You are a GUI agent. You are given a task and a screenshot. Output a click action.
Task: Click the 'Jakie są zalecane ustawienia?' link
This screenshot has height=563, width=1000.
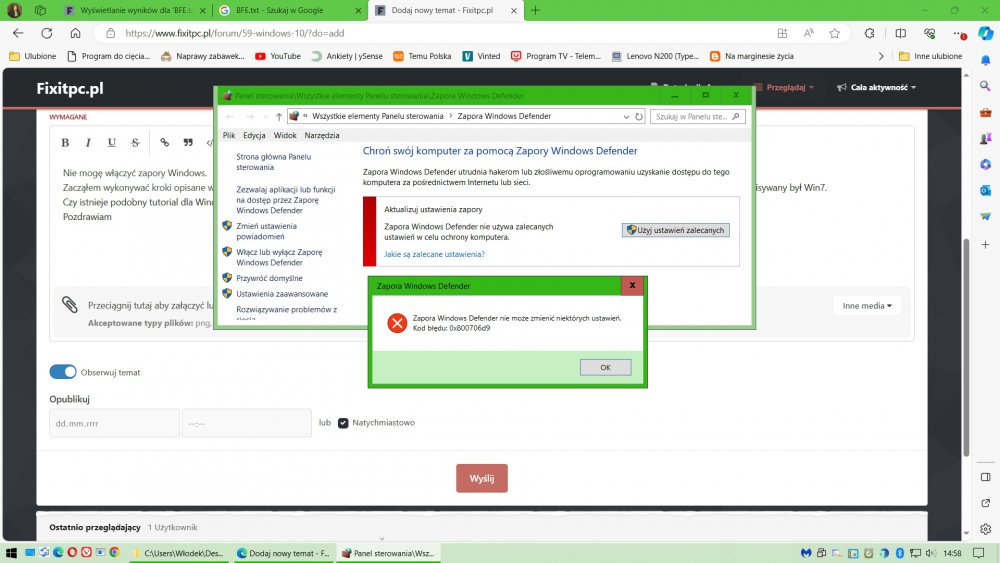click(434, 254)
